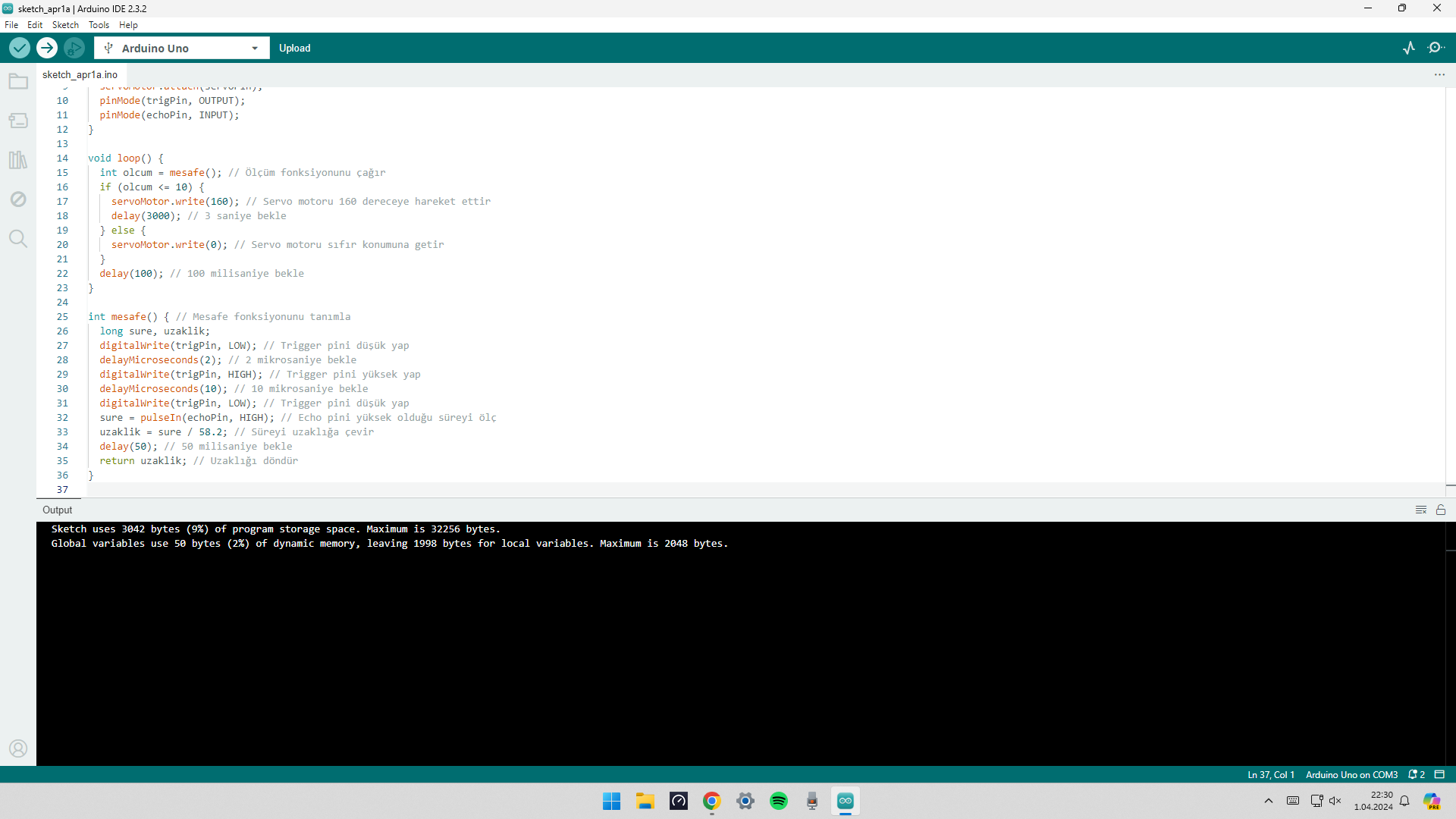
Task: Click Arduino Uno on COM3 status text
Action: coord(1351,774)
